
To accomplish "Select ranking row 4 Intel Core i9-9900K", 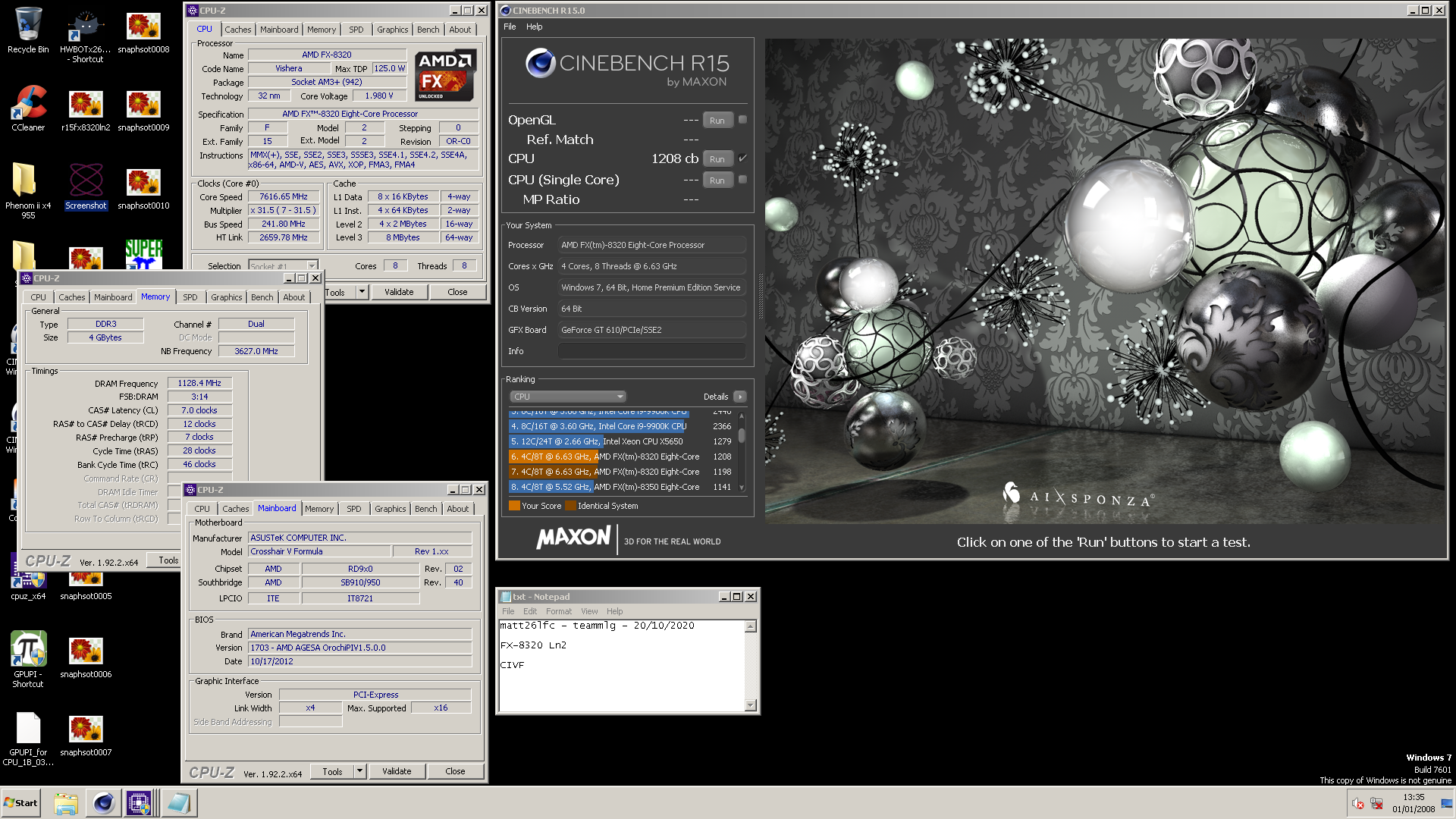I will click(621, 426).
